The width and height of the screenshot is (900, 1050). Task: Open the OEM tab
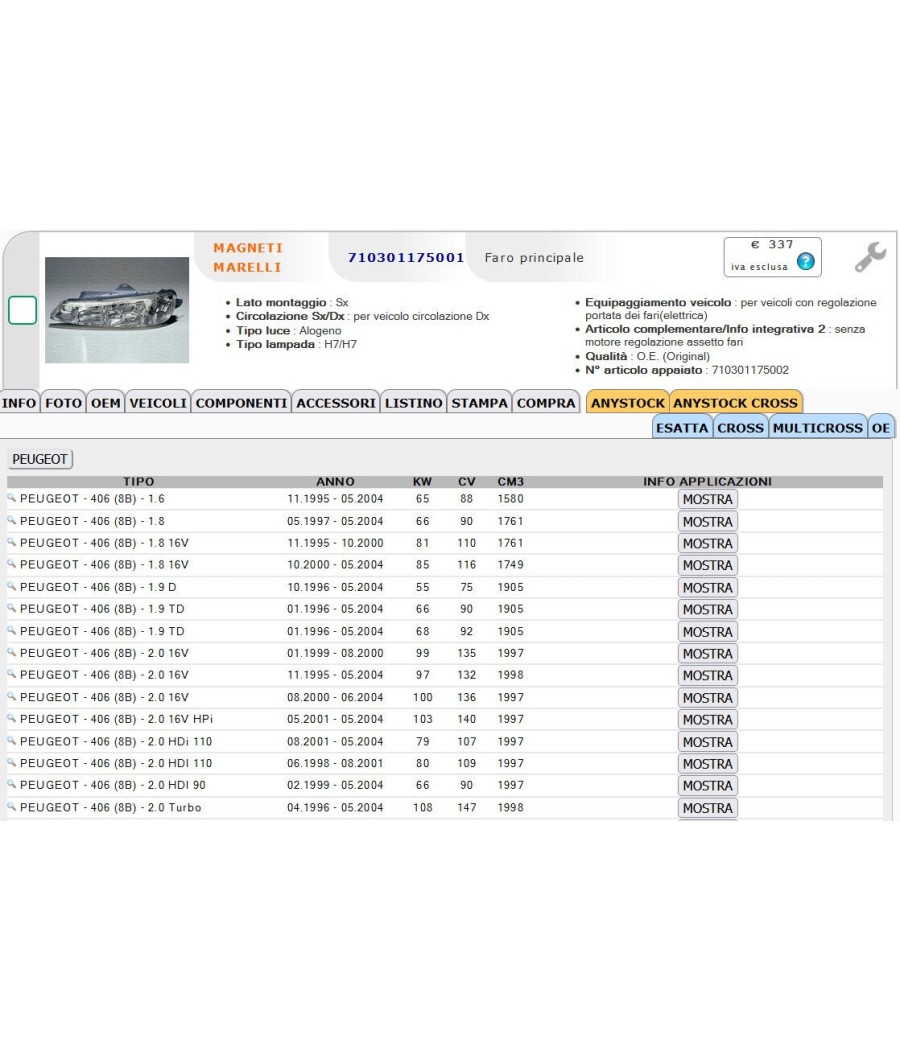point(106,402)
